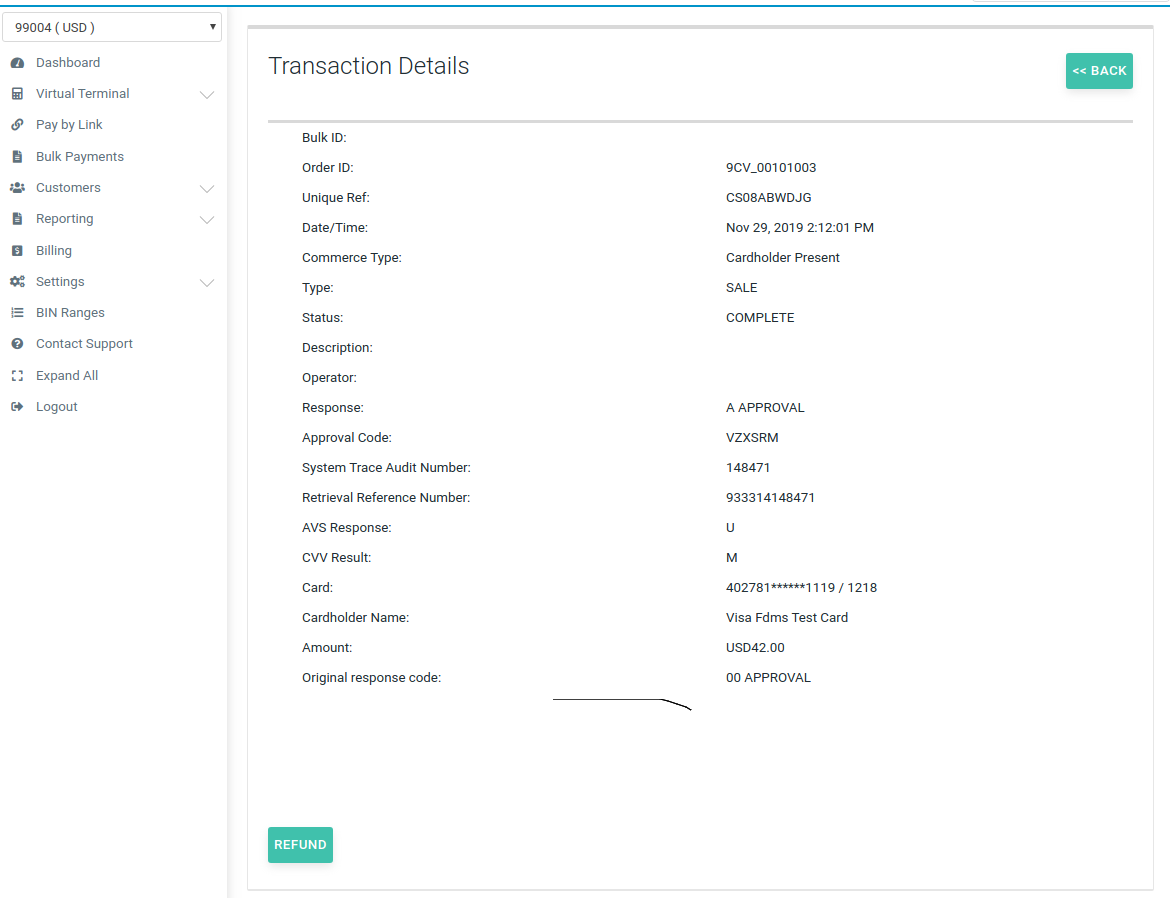
Task: Click the BIN Ranges list icon
Action: pos(17,313)
